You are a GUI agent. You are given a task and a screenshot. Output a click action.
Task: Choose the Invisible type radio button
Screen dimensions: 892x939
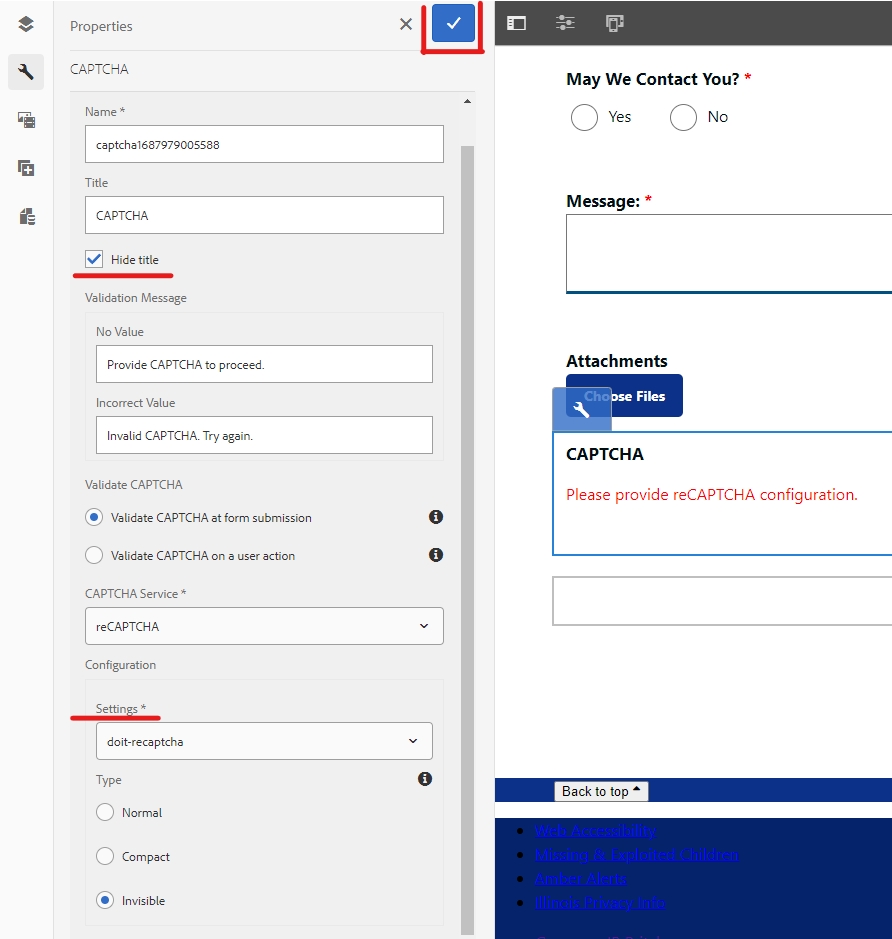[105, 900]
